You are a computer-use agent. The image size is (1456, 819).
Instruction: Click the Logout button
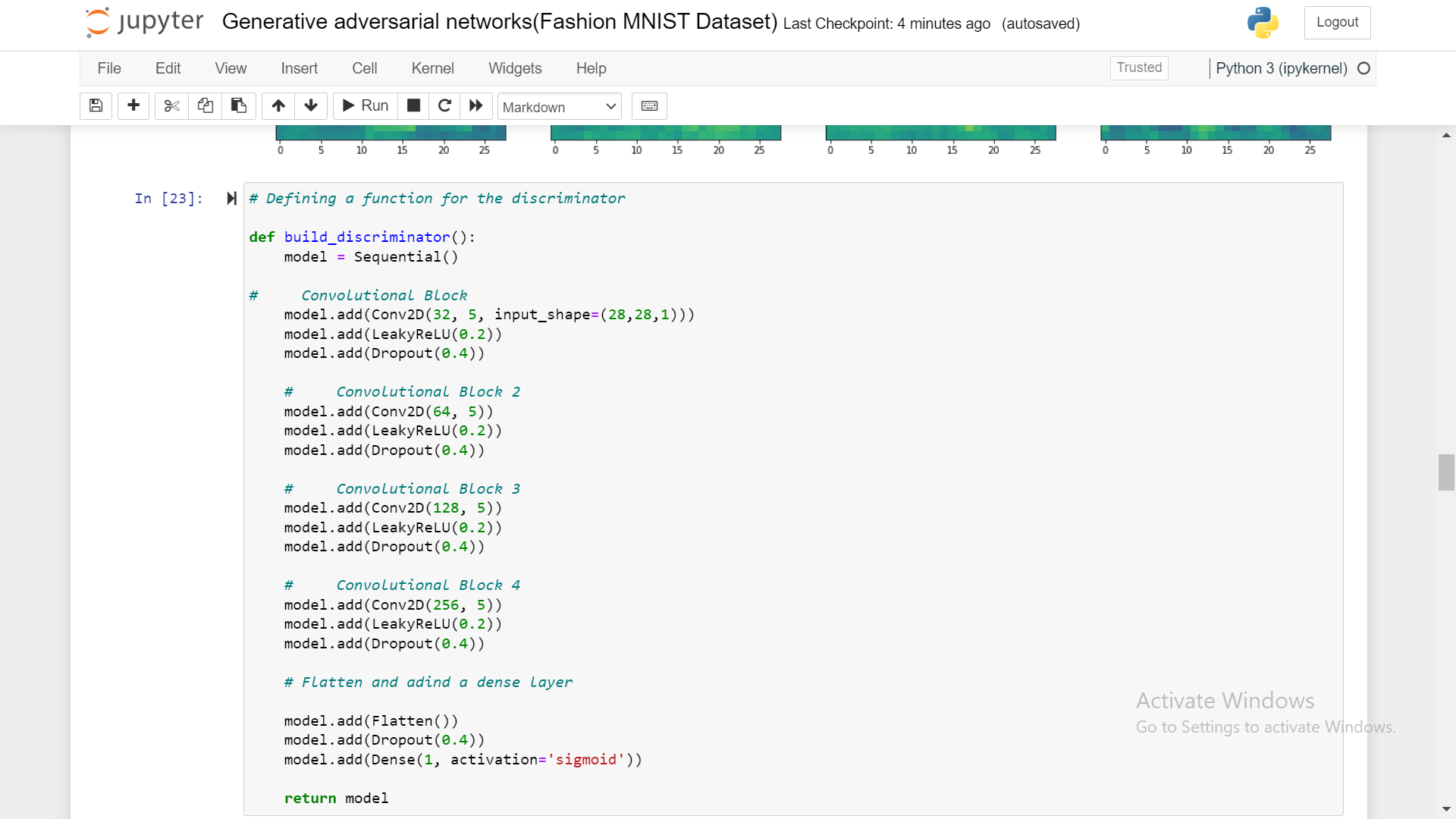pyautogui.click(x=1337, y=23)
